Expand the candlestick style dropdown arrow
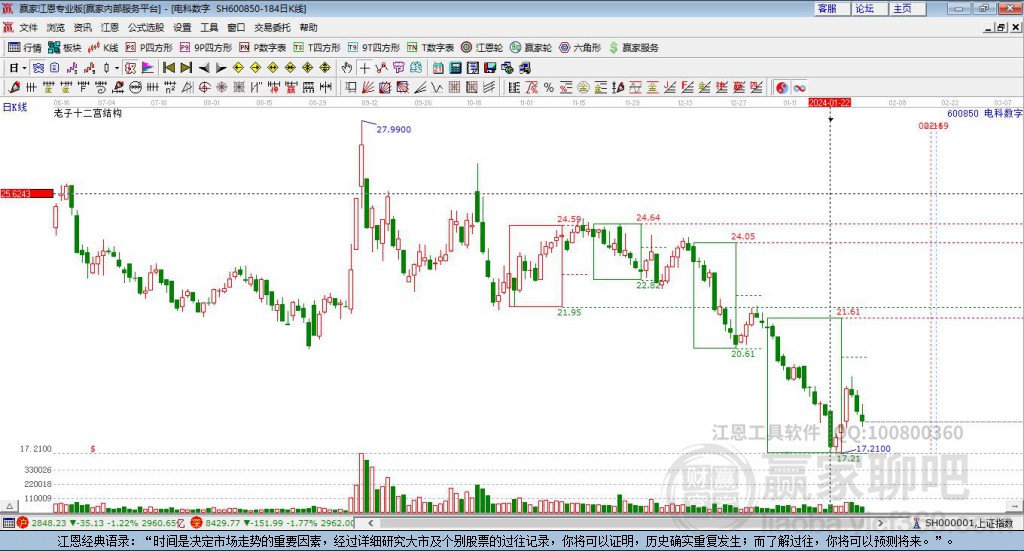The width and height of the screenshot is (1024, 551). pos(117,68)
